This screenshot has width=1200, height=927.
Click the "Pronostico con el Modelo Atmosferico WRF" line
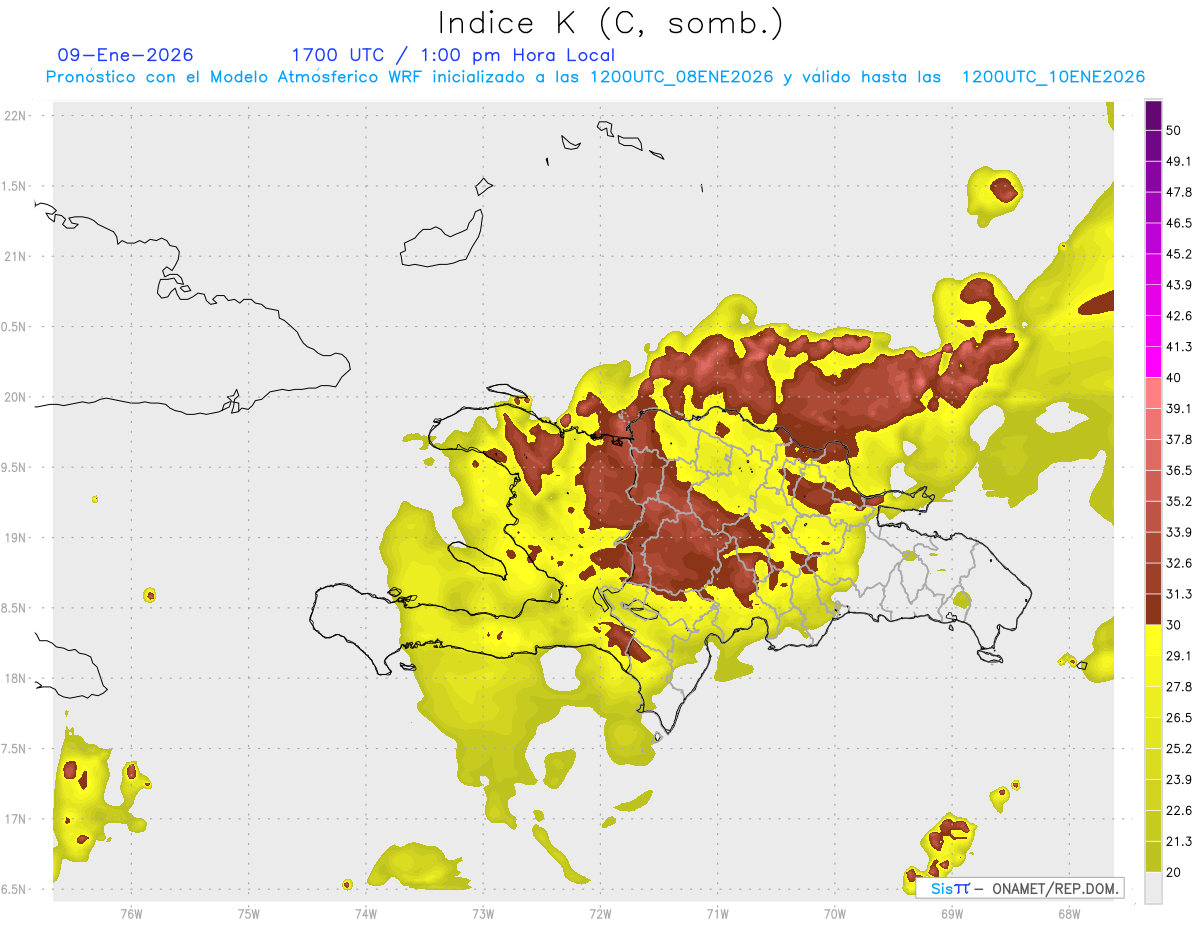pyautogui.click(x=595, y=77)
